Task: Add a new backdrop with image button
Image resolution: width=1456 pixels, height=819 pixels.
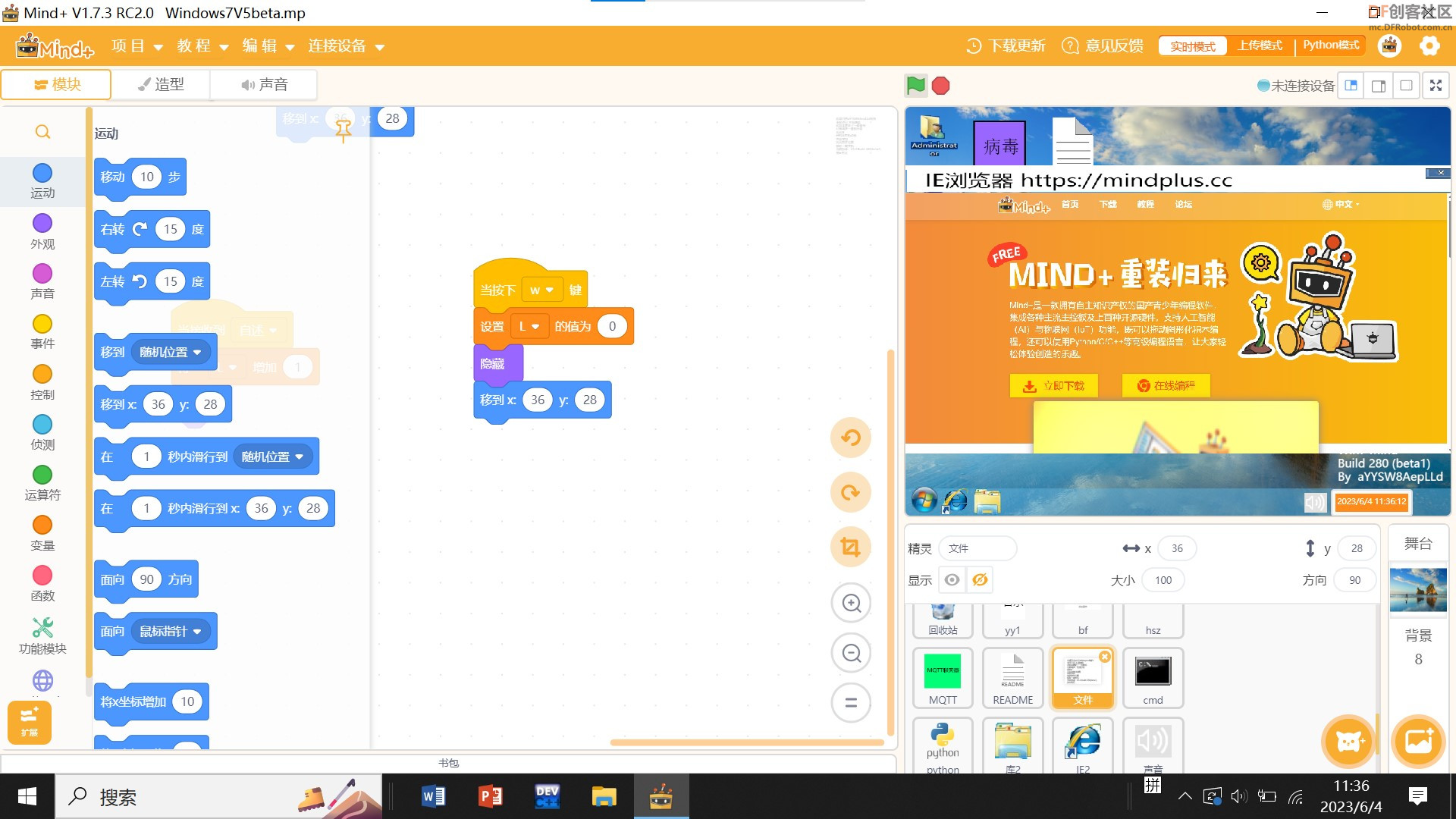Action: point(1419,741)
